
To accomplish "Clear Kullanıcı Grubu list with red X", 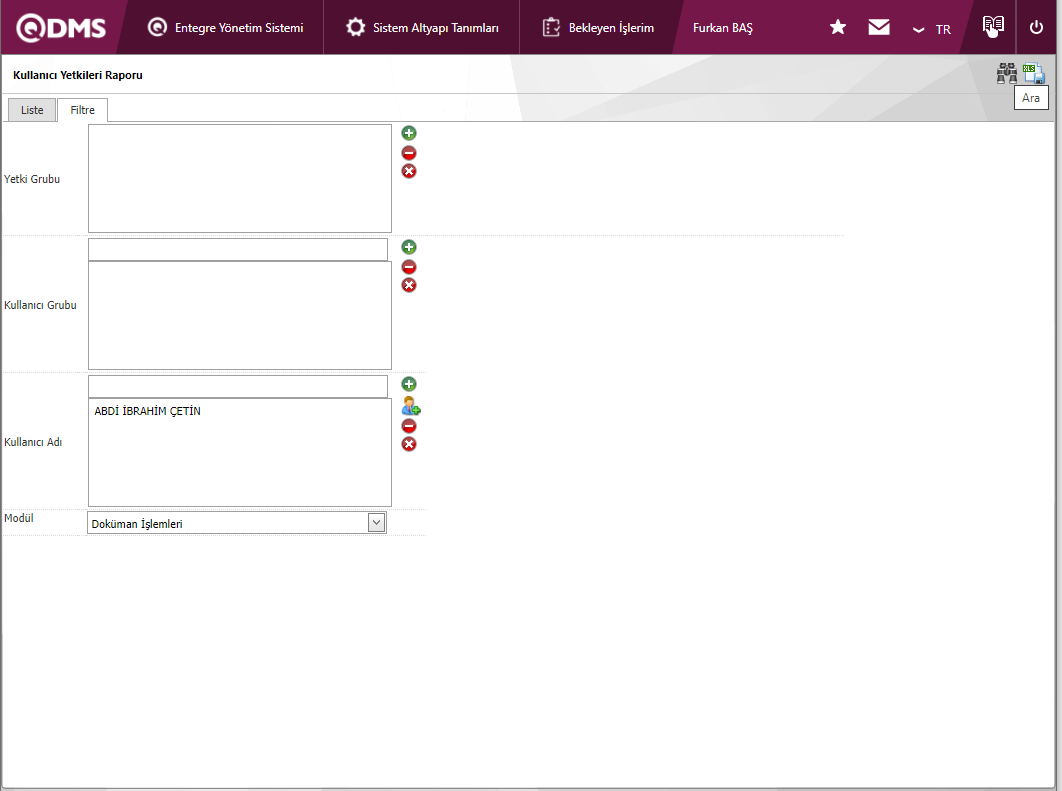I will (x=409, y=285).
